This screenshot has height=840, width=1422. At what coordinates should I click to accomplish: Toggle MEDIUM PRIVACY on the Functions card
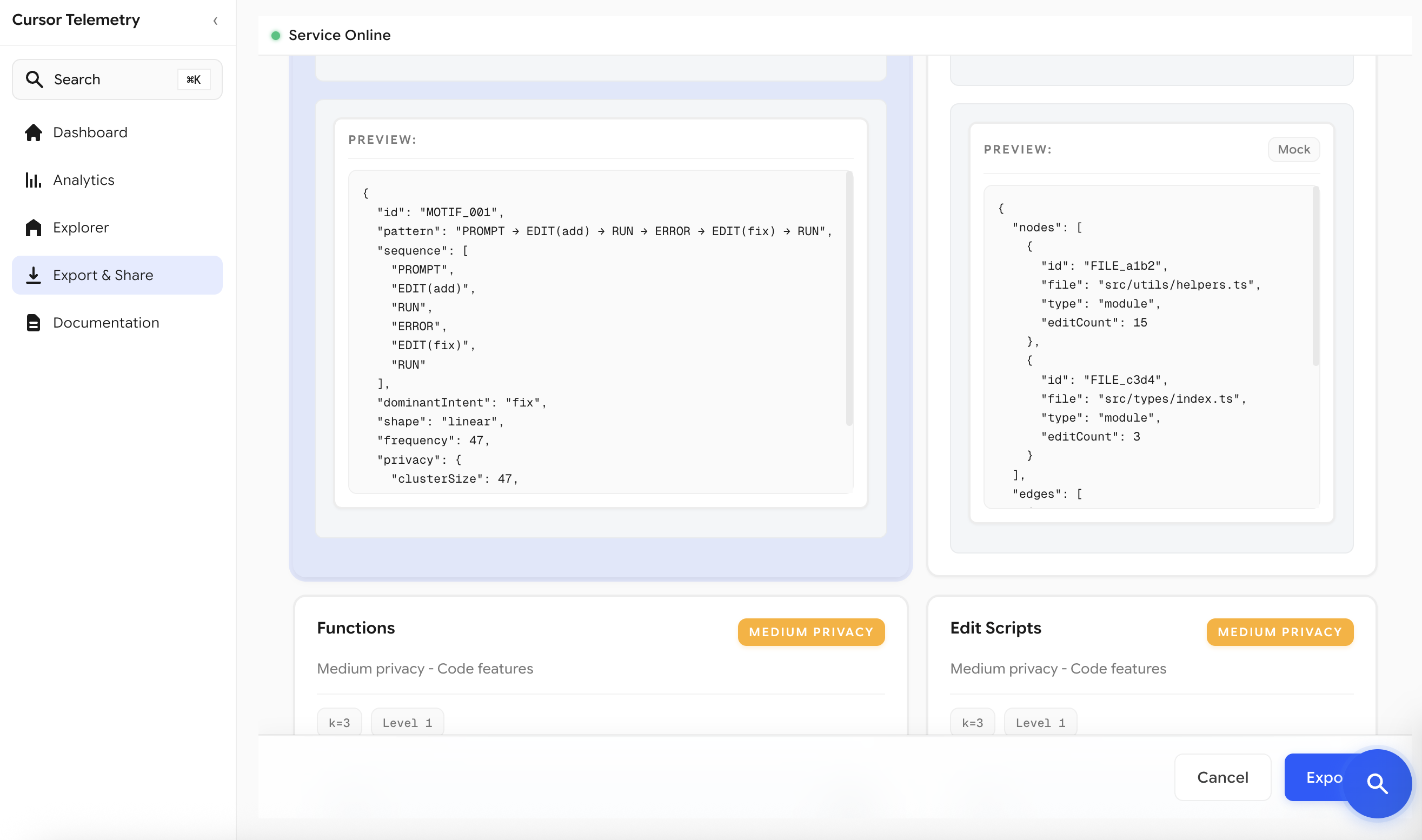811,632
